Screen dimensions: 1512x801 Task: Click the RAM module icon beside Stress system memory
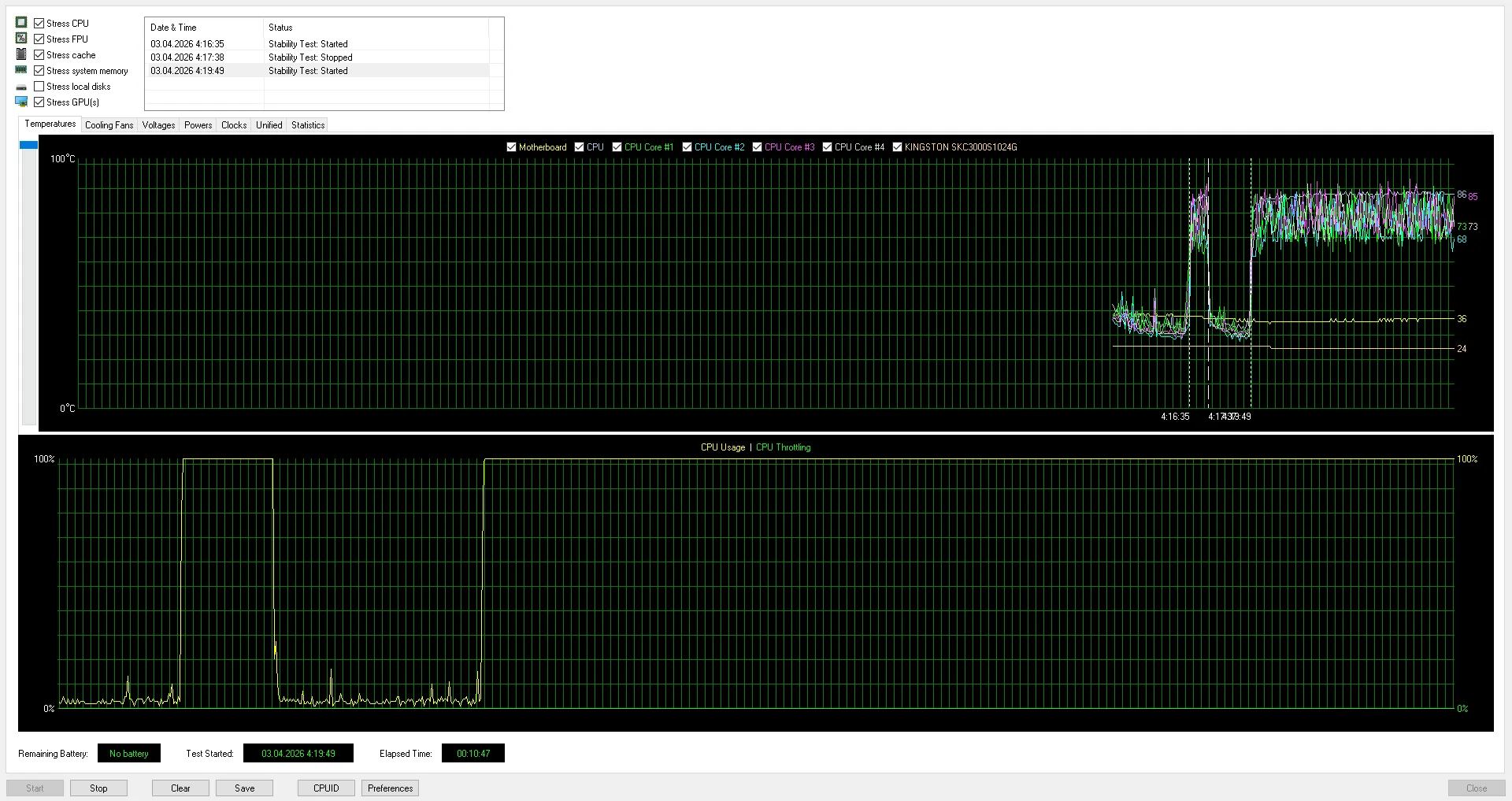point(21,70)
